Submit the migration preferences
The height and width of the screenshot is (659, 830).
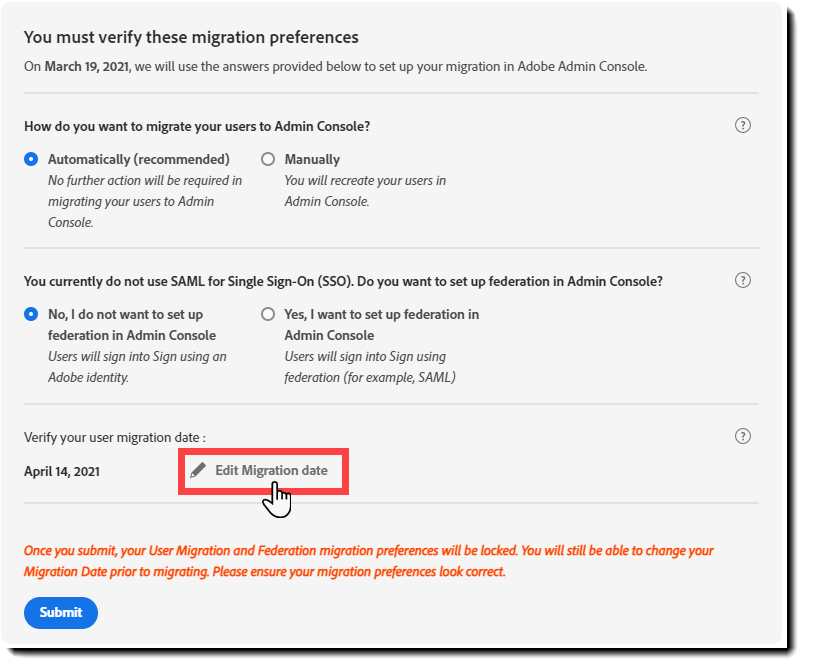click(x=60, y=613)
